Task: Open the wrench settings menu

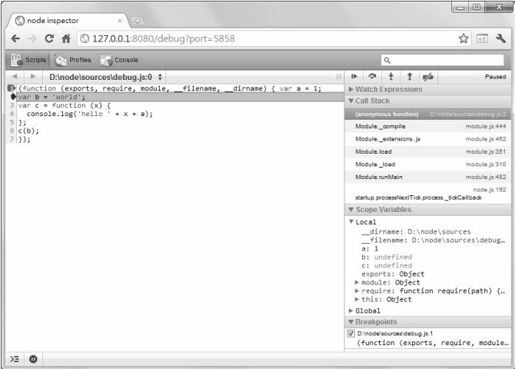Action: pyautogui.click(x=501, y=39)
